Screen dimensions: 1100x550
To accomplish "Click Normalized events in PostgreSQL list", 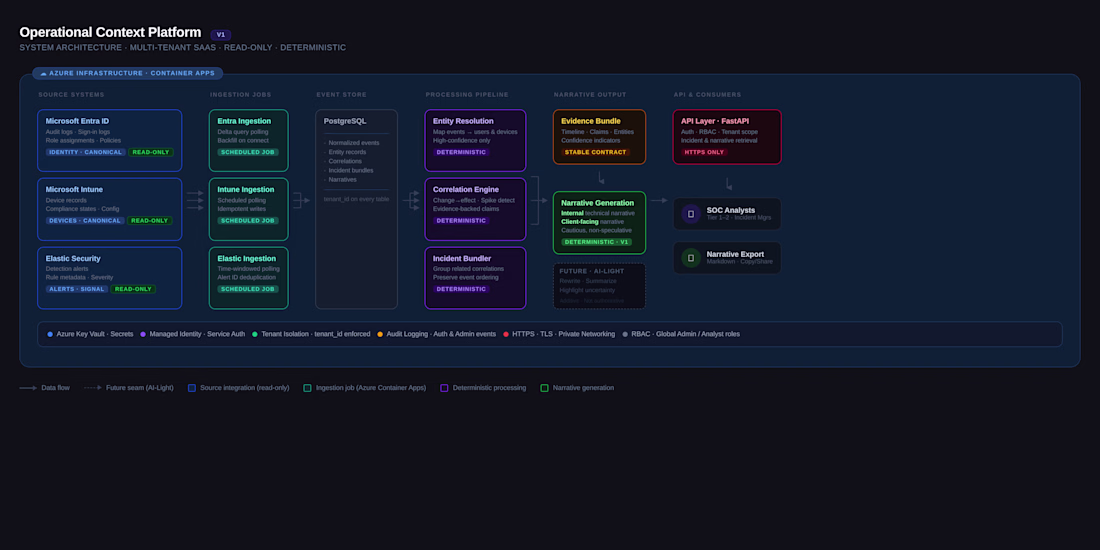I will (354, 143).
